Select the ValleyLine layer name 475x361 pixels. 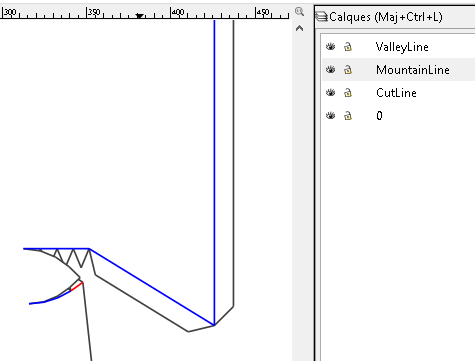pyautogui.click(x=402, y=47)
